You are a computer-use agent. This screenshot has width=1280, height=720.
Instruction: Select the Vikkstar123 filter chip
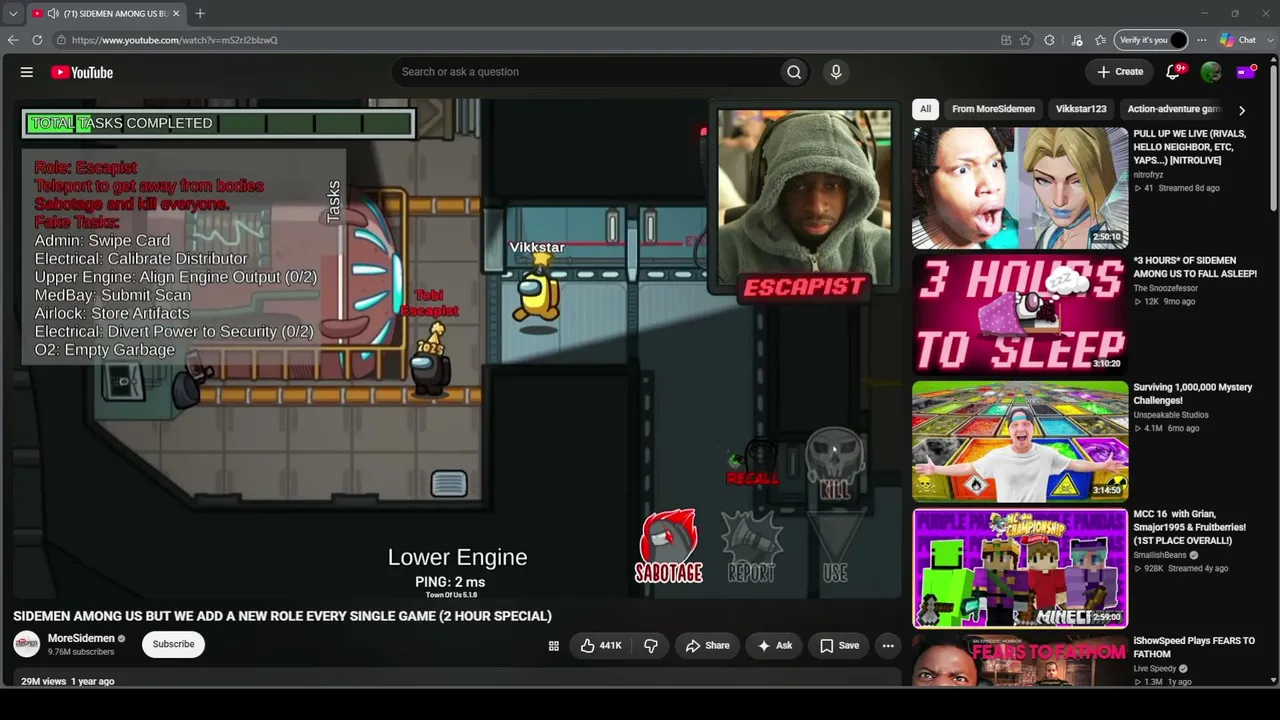click(x=1081, y=109)
